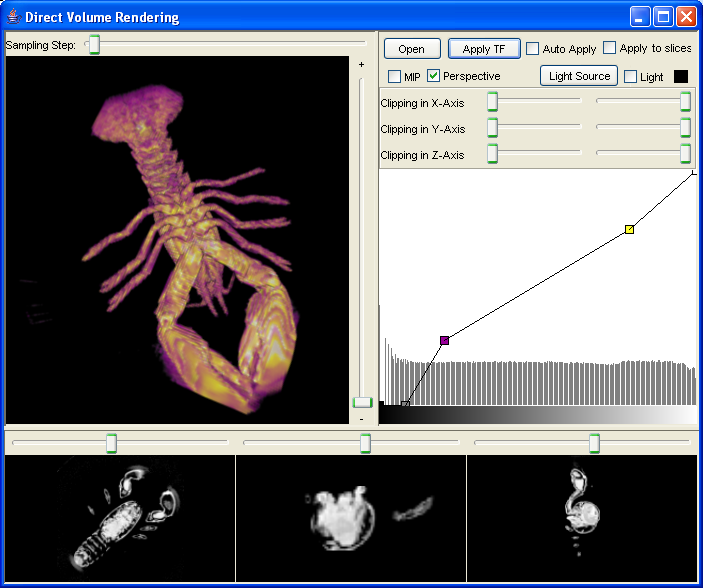Click the minus label below the zoom slider
Image resolution: width=703 pixels, height=588 pixels.
point(361,419)
